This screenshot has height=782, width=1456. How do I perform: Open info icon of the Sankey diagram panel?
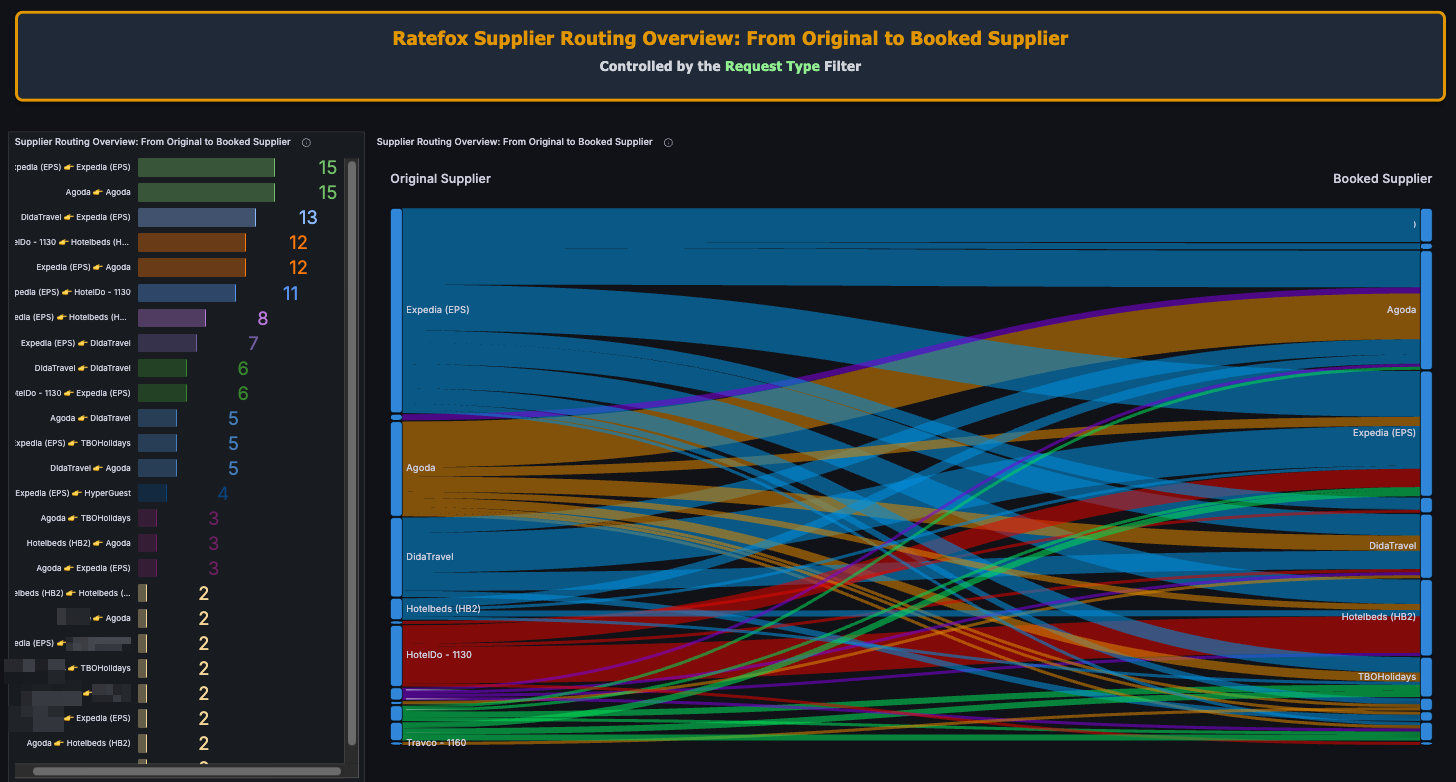[668, 142]
